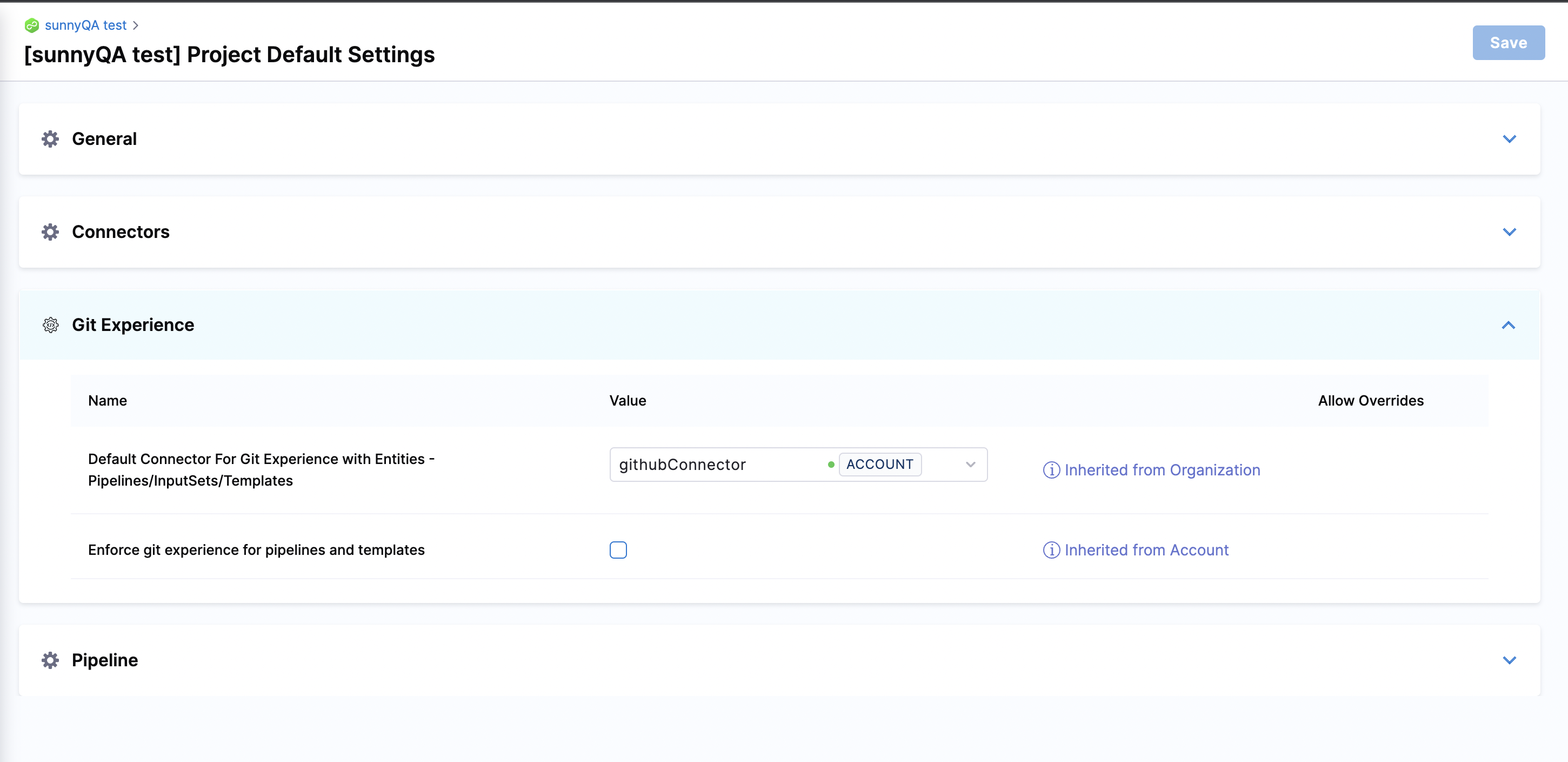Collapse the Git Experience section chevron

[x=1509, y=325]
